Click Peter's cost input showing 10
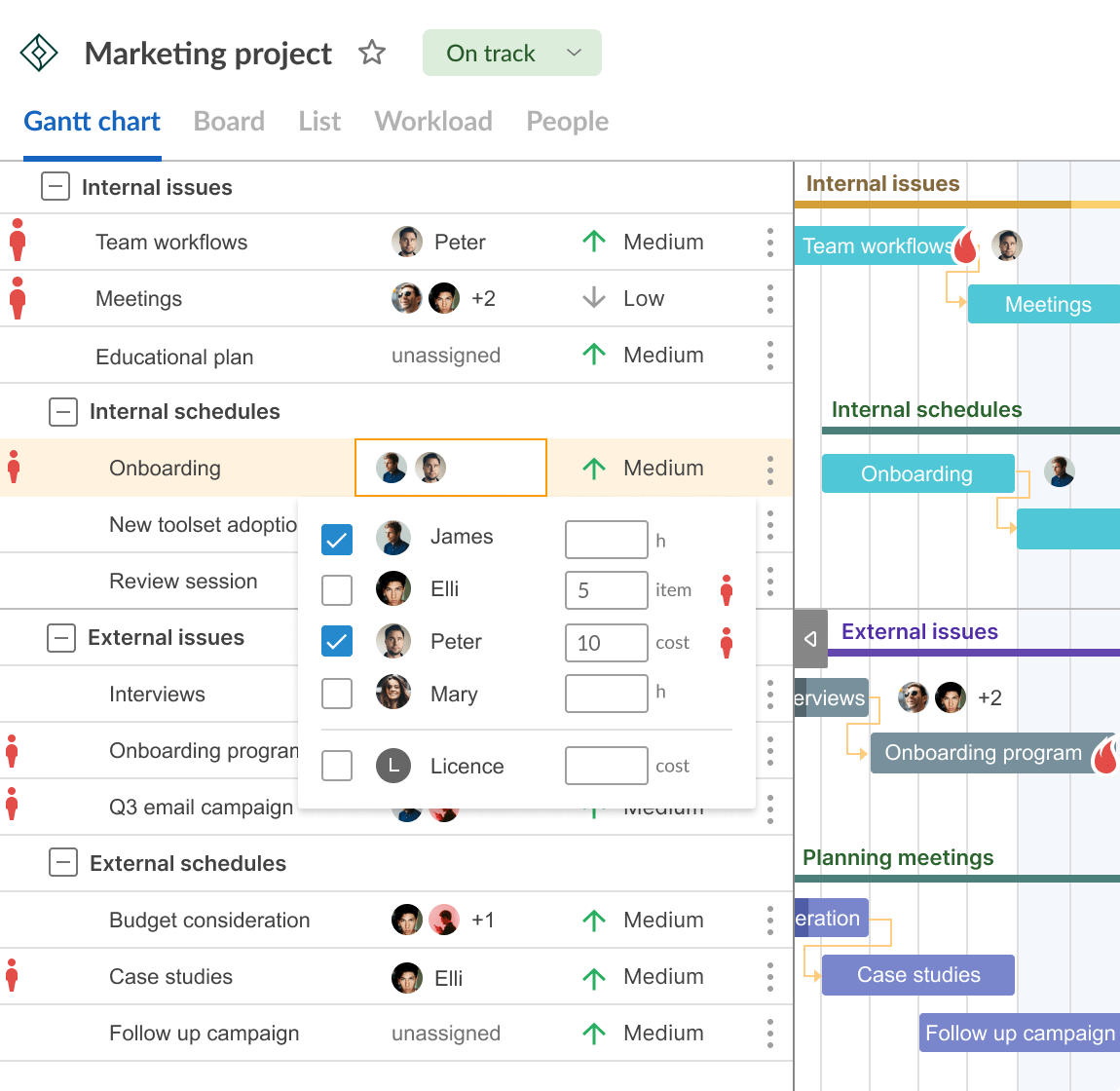The width and height of the screenshot is (1120, 1091). pyautogui.click(x=606, y=642)
